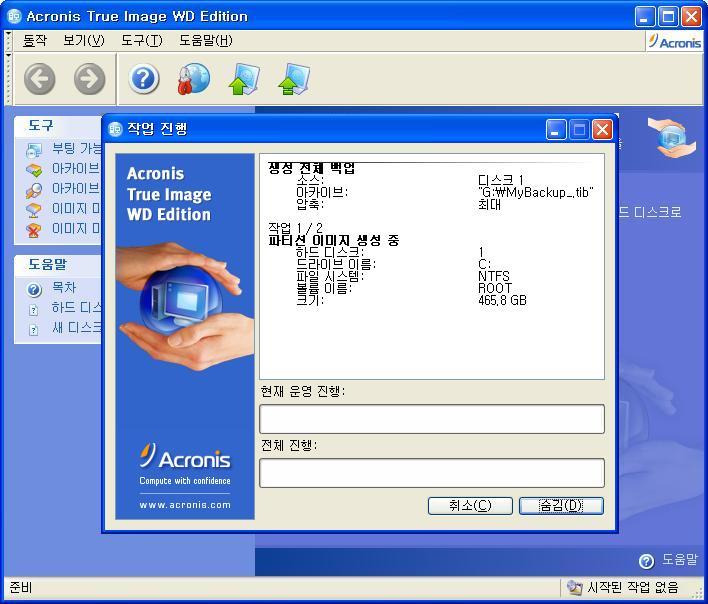
Task: Click the 이미지 red X unmount icon
Action: tap(34, 230)
